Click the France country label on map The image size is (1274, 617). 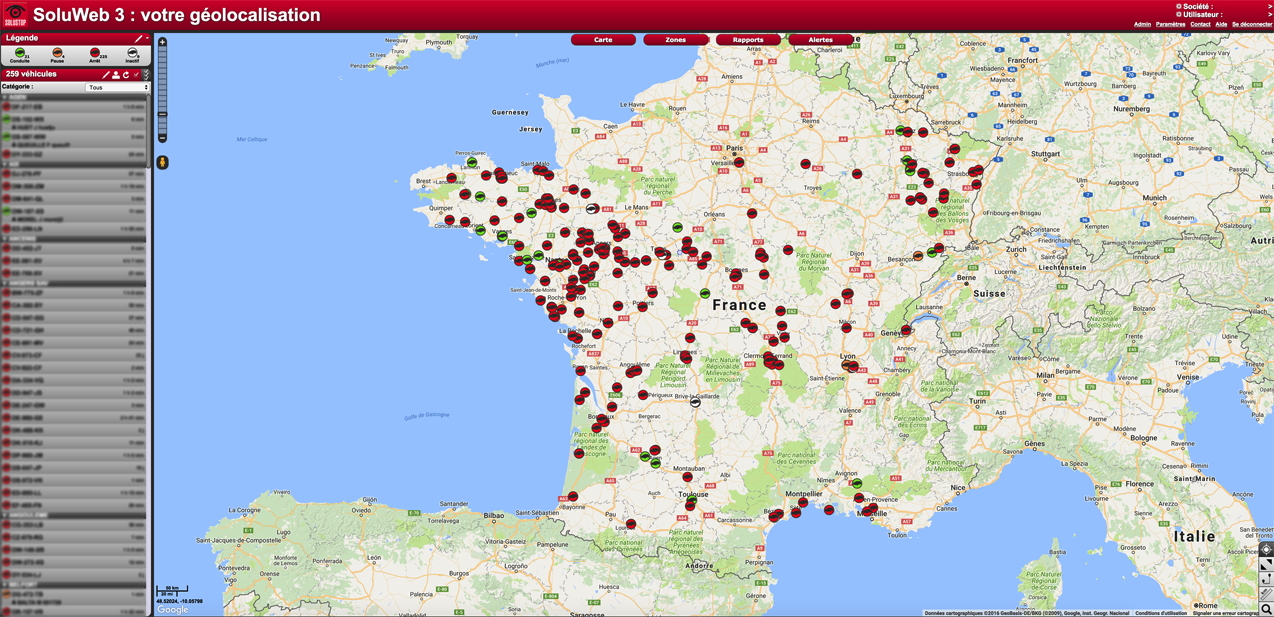tap(739, 305)
